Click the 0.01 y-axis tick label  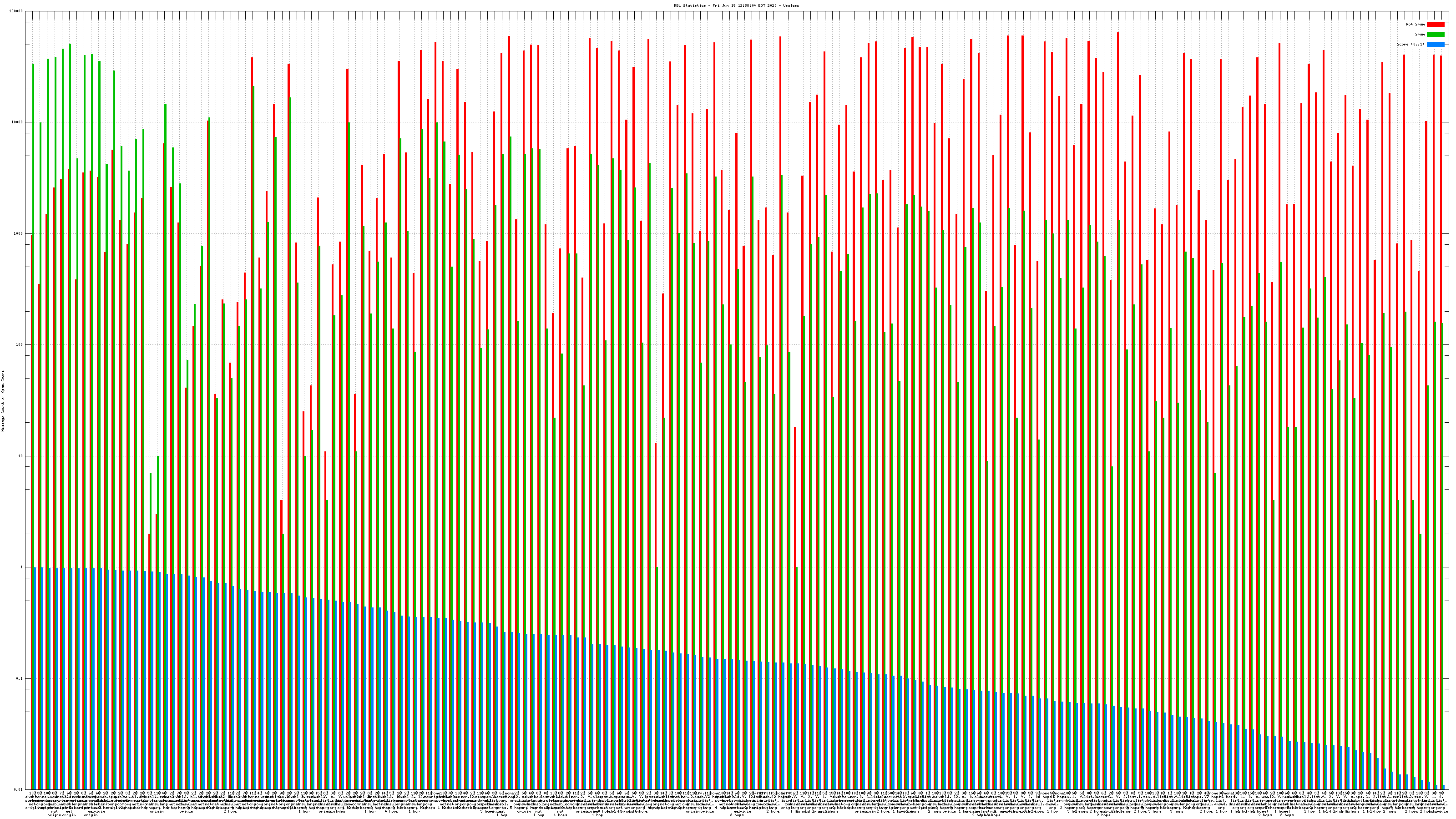(19, 789)
